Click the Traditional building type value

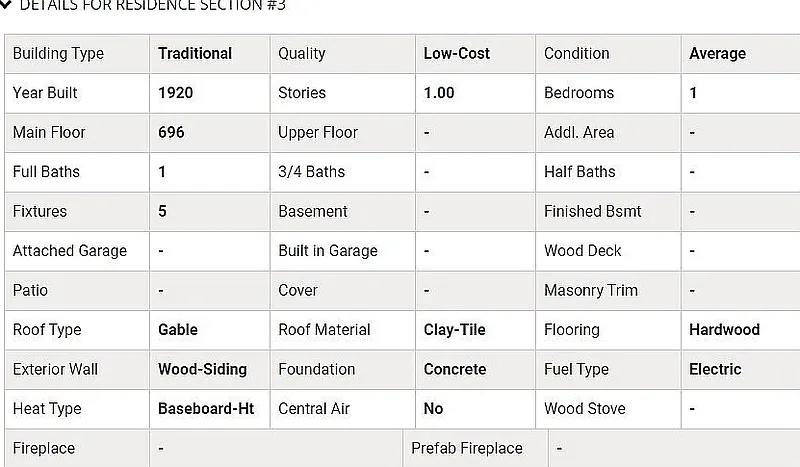coord(195,54)
